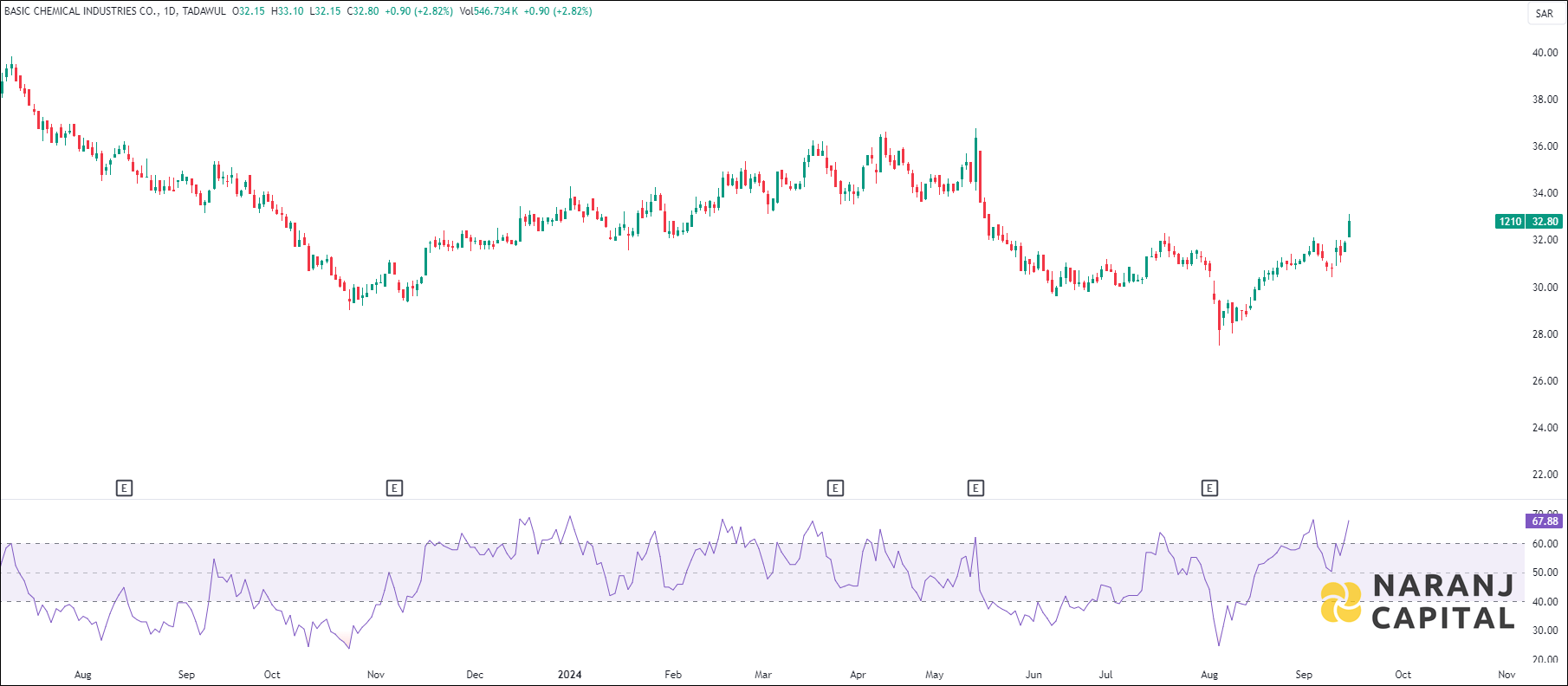This screenshot has height=686, width=1568.
Task: Click the green 1210 symbol tag
Action: click(1511, 222)
